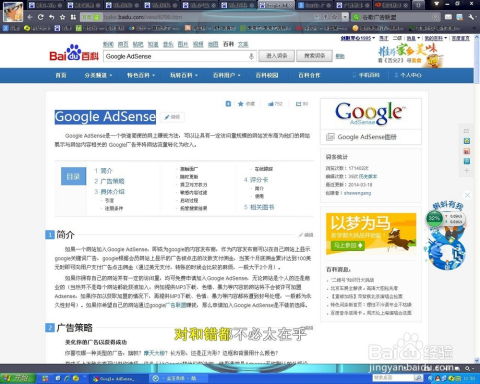Click the user avatar picture in browser corner
Screen dimensions: 480x384
[x=13, y=11]
